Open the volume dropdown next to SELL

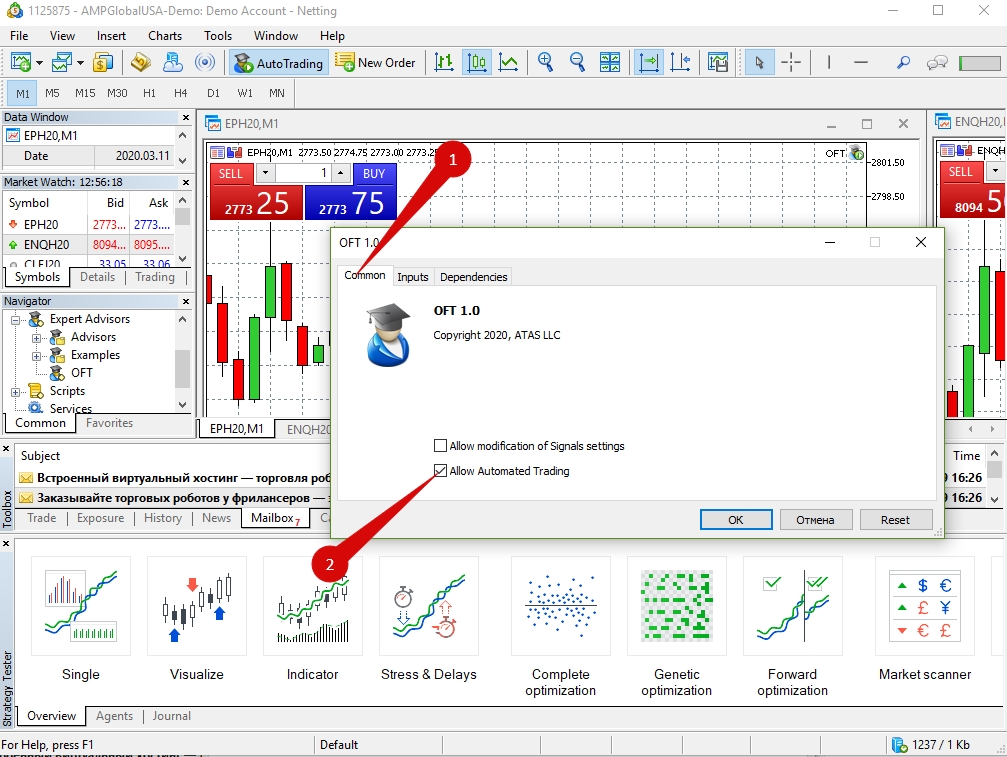(265, 173)
